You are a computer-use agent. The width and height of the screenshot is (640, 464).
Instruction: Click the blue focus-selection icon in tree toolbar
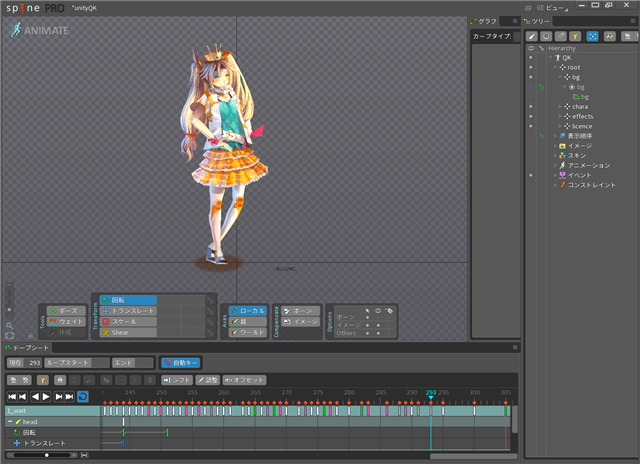(x=592, y=36)
